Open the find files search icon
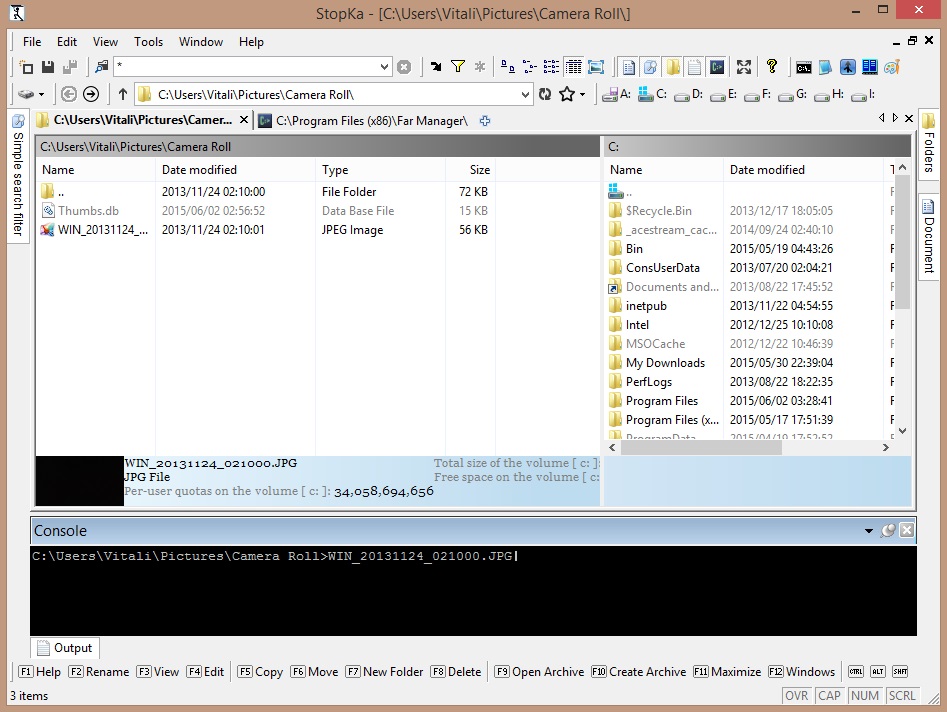The height and width of the screenshot is (712, 947). tap(101, 66)
